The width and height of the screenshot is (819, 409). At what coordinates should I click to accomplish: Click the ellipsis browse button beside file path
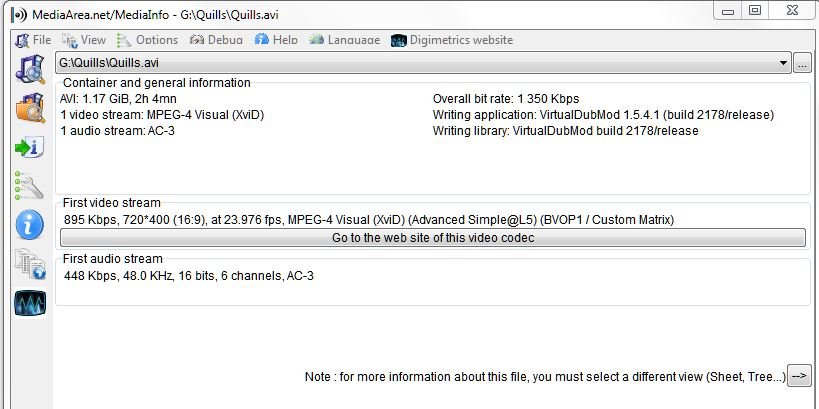point(803,63)
